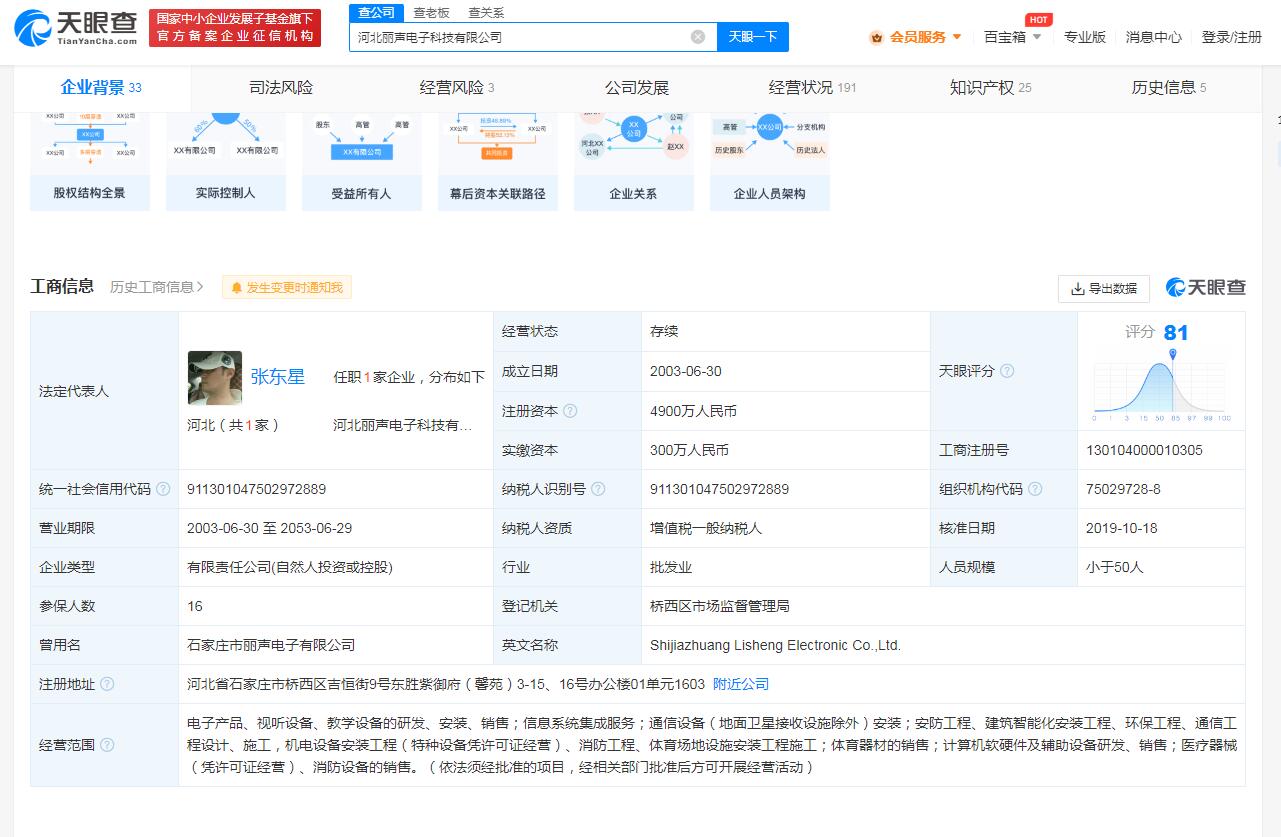Open the 河北丽声电子科技有... company link
Image resolution: width=1281 pixels, height=837 pixels.
click(403, 425)
